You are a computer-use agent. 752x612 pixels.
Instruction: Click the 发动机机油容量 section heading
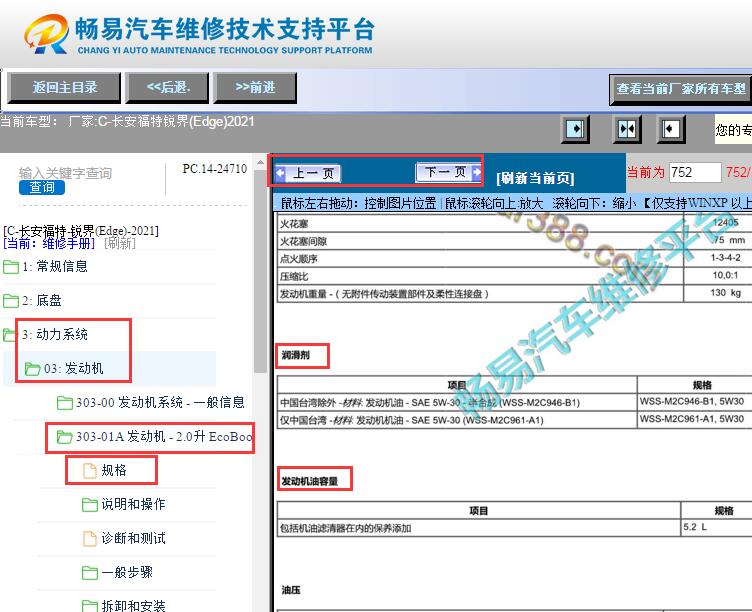point(309,481)
